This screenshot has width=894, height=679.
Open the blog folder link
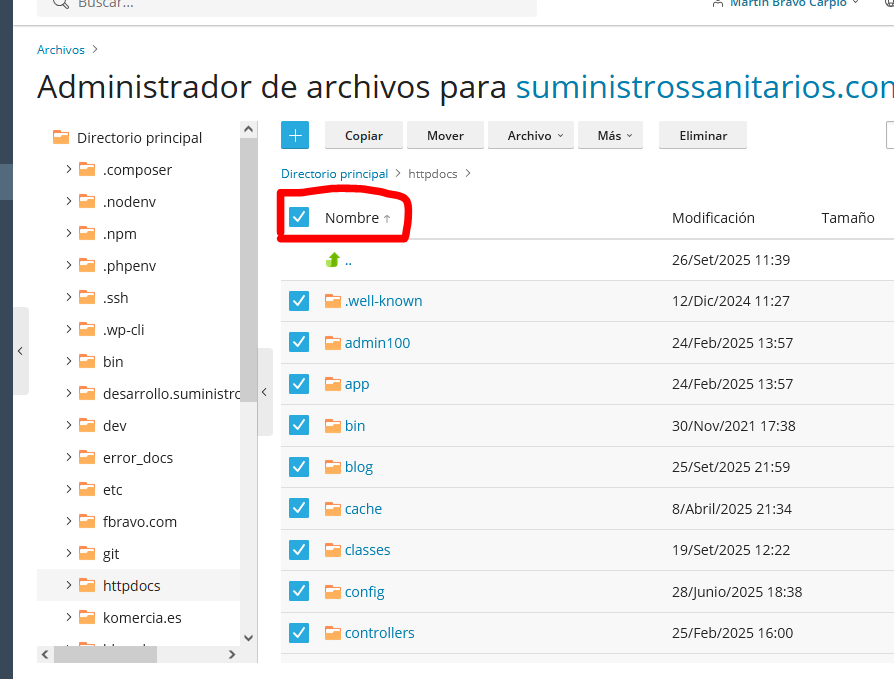[x=358, y=466]
